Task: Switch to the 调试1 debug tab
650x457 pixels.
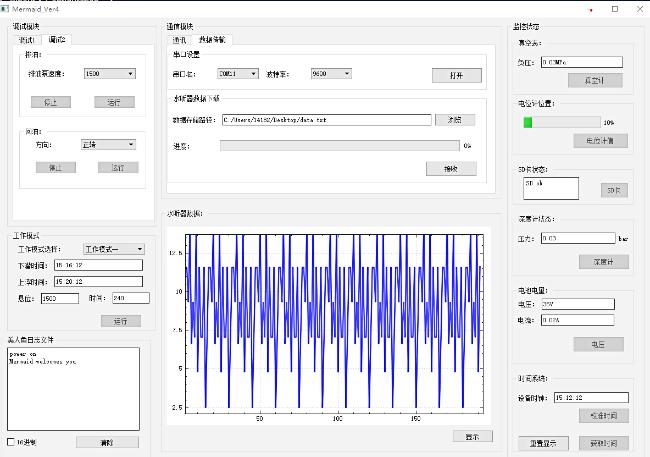Action: [27, 40]
